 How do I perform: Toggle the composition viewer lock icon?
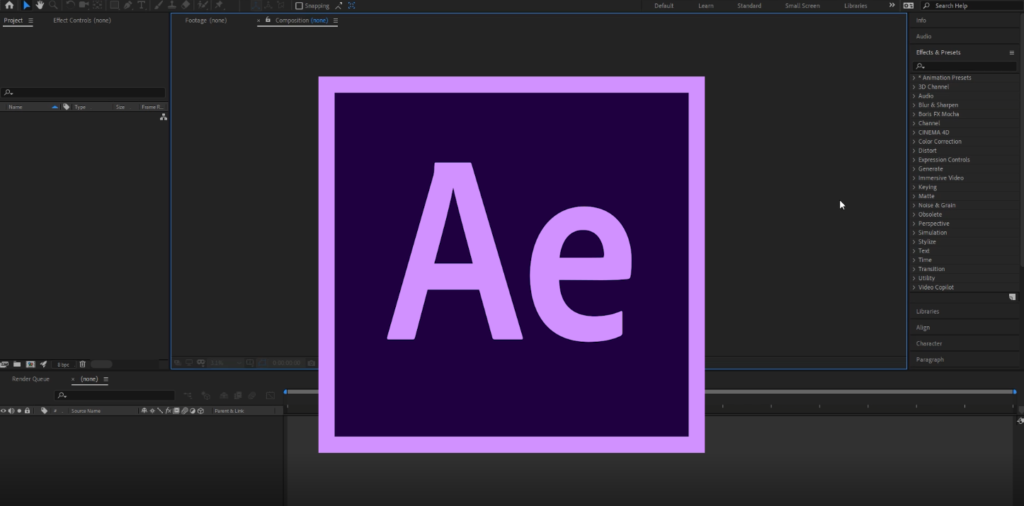268,20
